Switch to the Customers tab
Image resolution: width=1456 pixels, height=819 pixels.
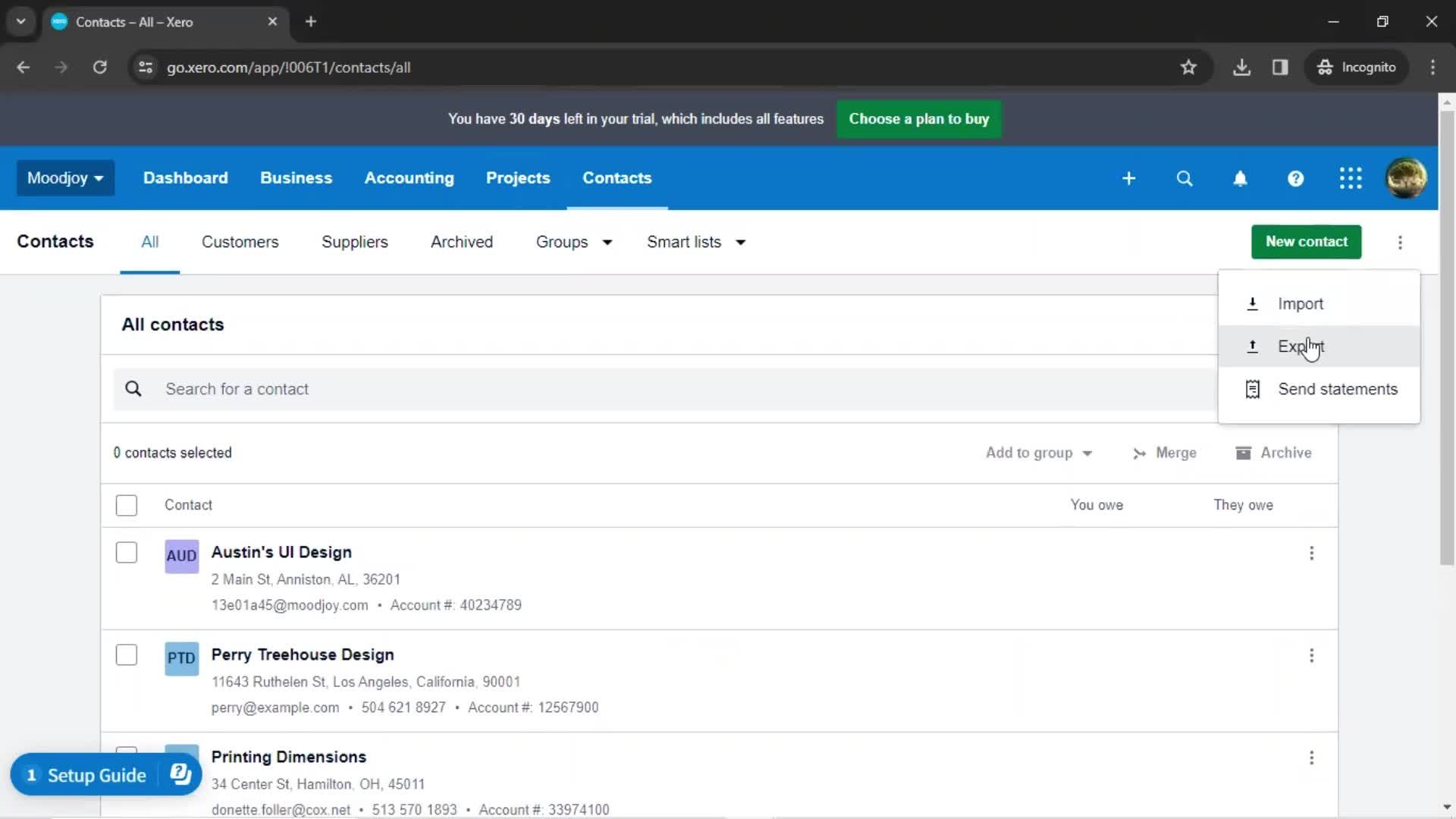(240, 242)
